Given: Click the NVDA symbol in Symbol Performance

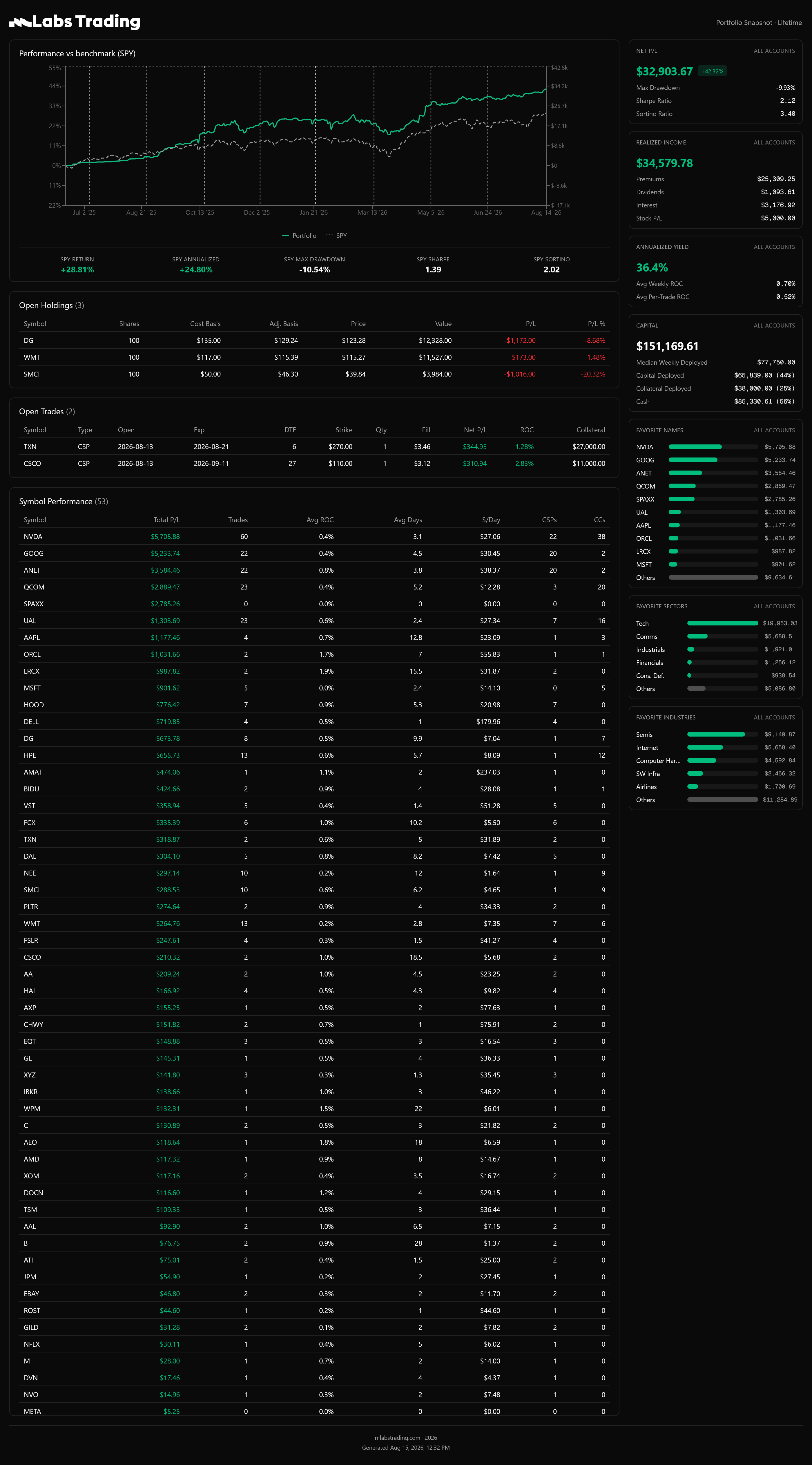Looking at the screenshot, I should (x=33, y=537).
